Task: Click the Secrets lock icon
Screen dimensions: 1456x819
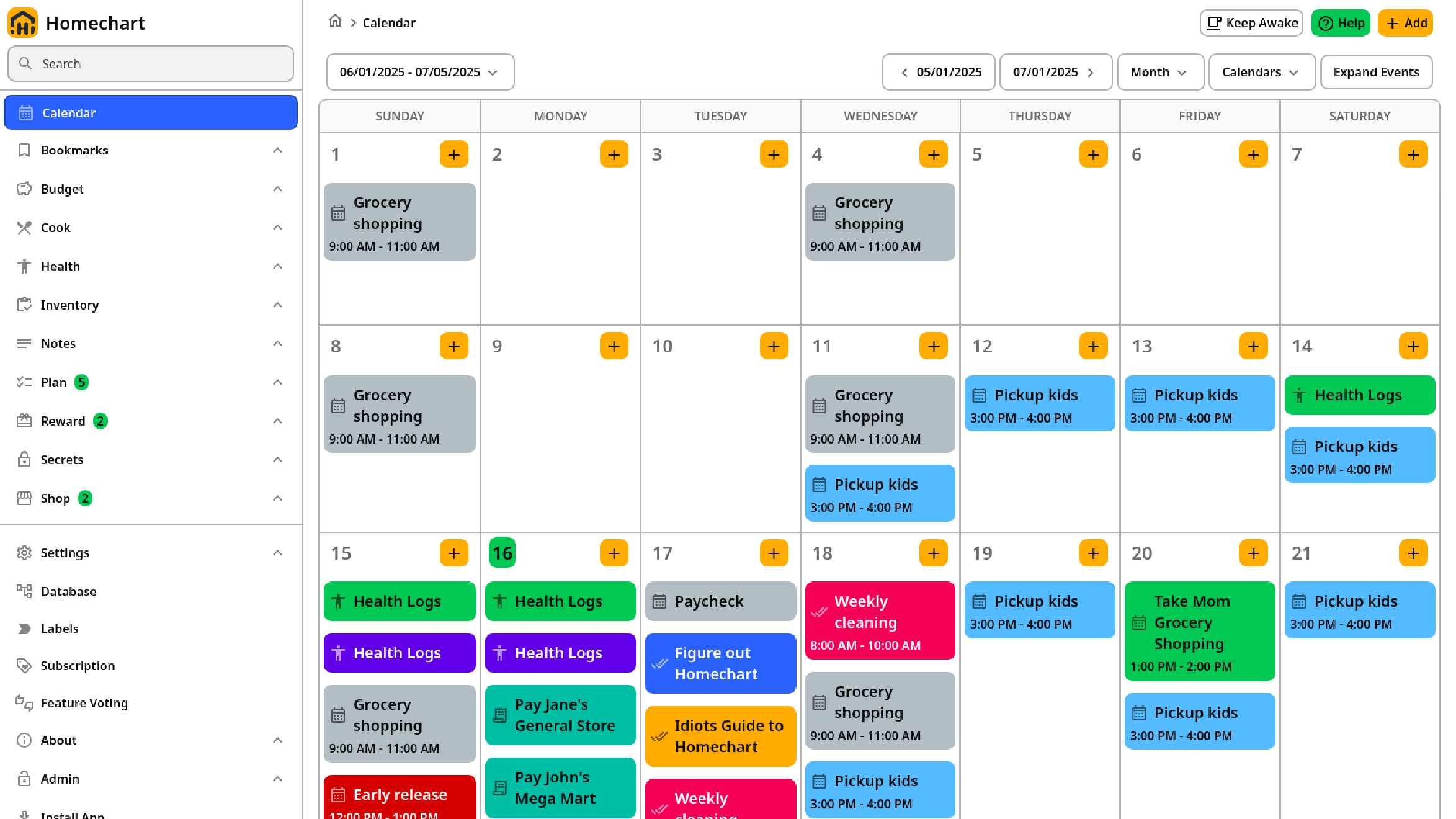Action: pyautogui.click(x=24, y=460)
